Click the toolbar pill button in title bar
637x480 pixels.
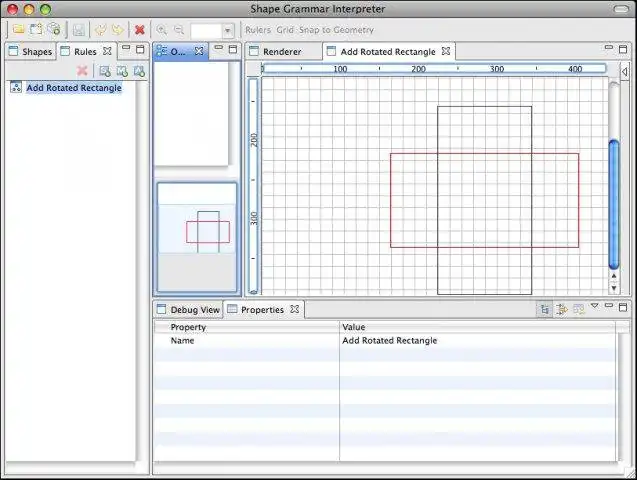[x=621, y=9]
